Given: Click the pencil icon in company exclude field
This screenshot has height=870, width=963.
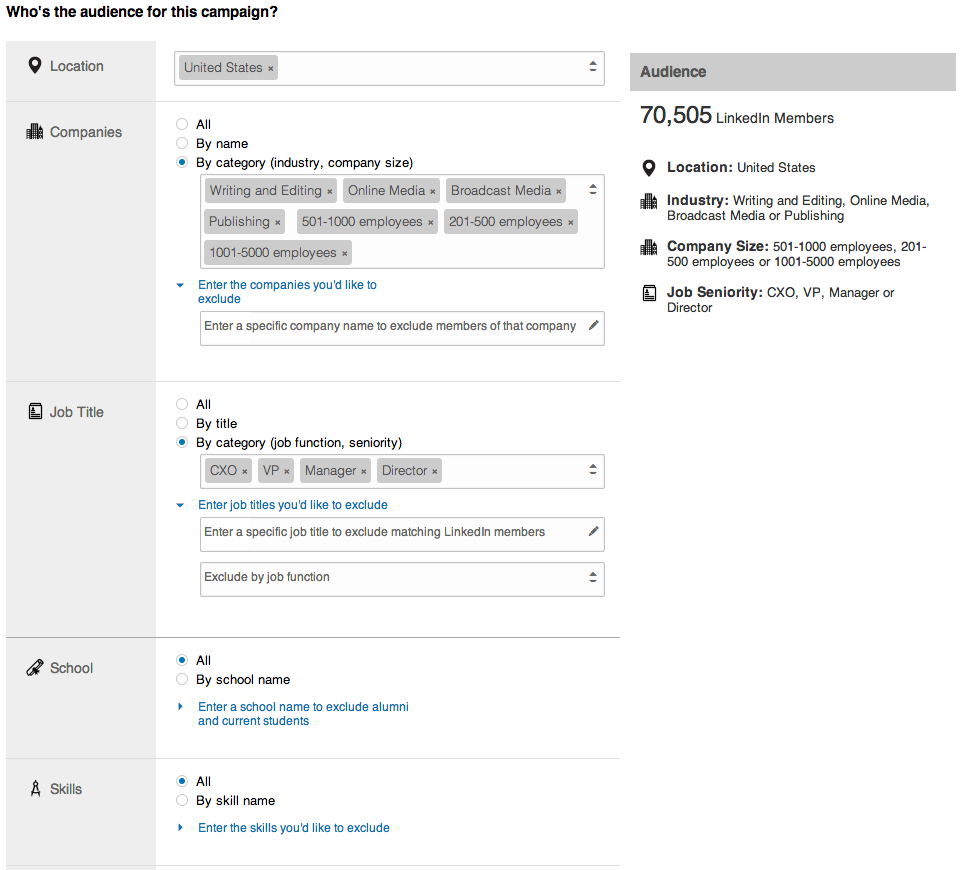Looking at the screenshot, I should [x=593, y=326].
